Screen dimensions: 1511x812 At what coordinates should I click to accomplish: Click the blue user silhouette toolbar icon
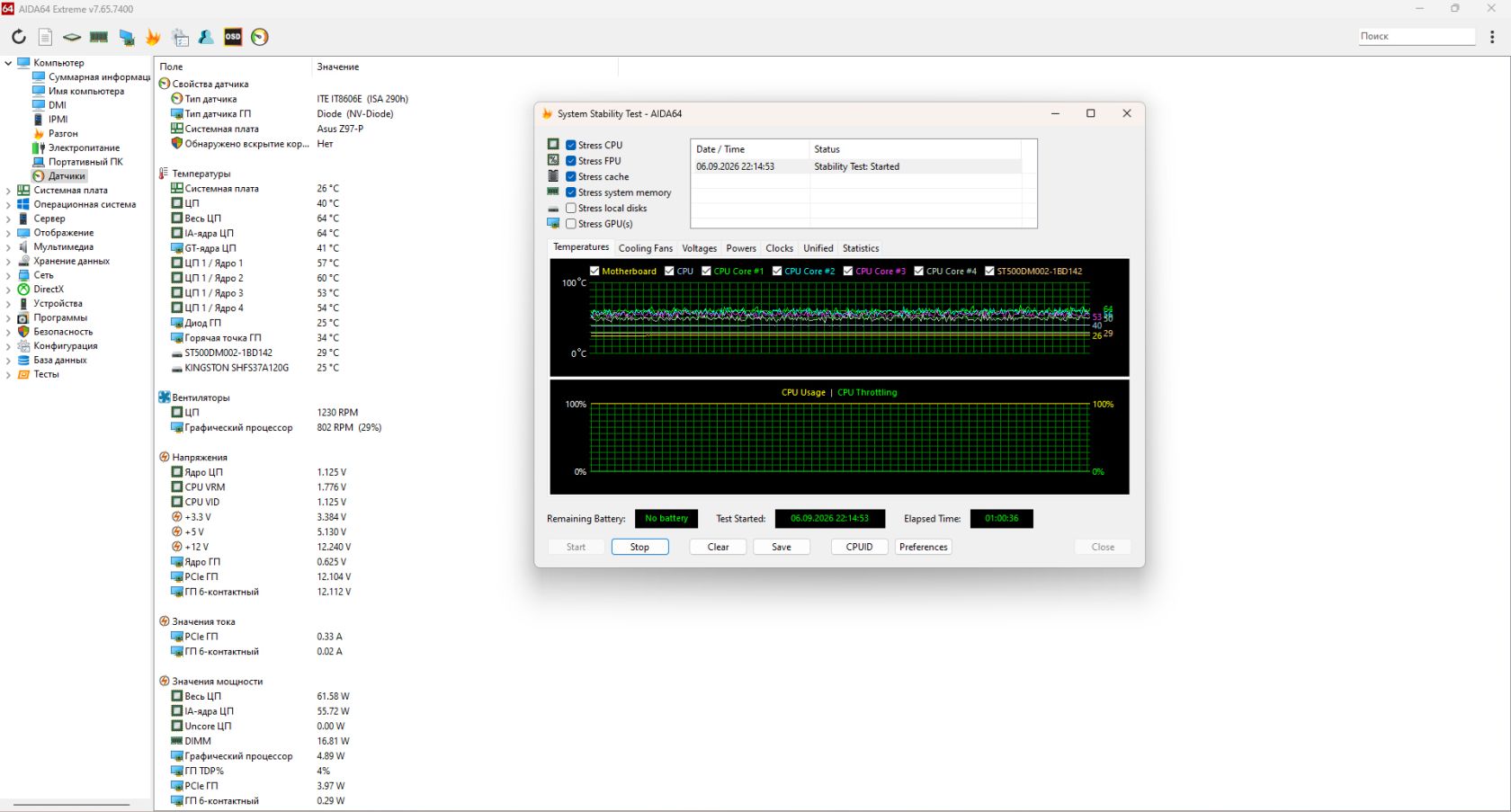click(206, 37)
